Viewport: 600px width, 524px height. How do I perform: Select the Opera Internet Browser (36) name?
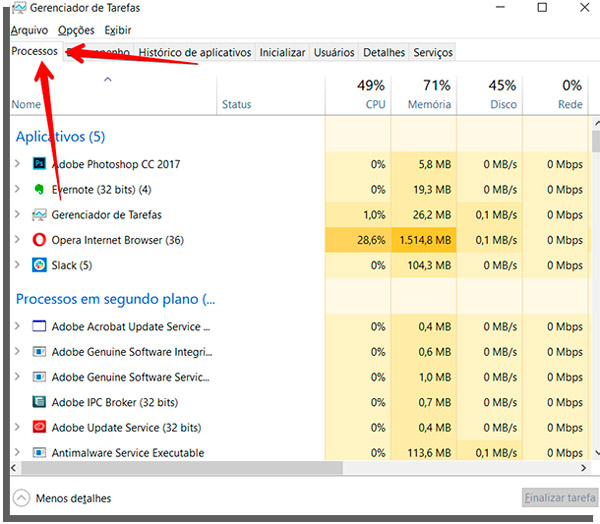(x=117, y=240)
